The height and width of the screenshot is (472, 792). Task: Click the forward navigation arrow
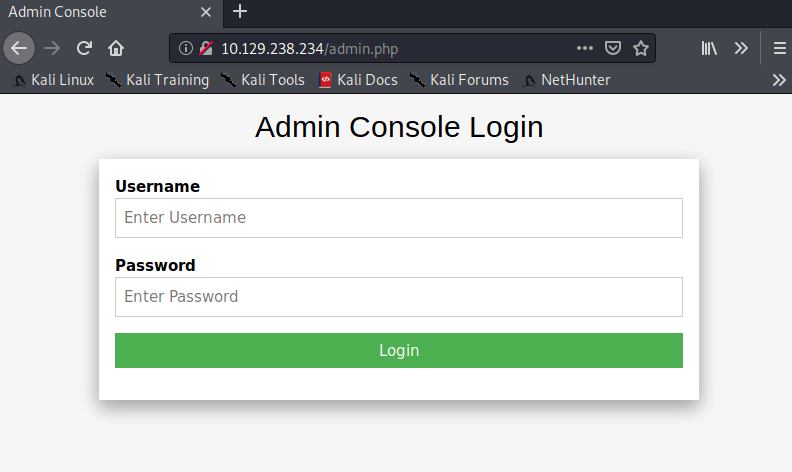tap(52, 47)
